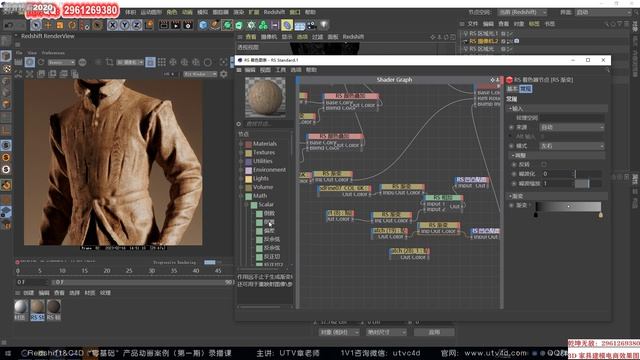Toggle the invert checkbox under adjust section
640x360 pixels.
click(x=543, y=164)
